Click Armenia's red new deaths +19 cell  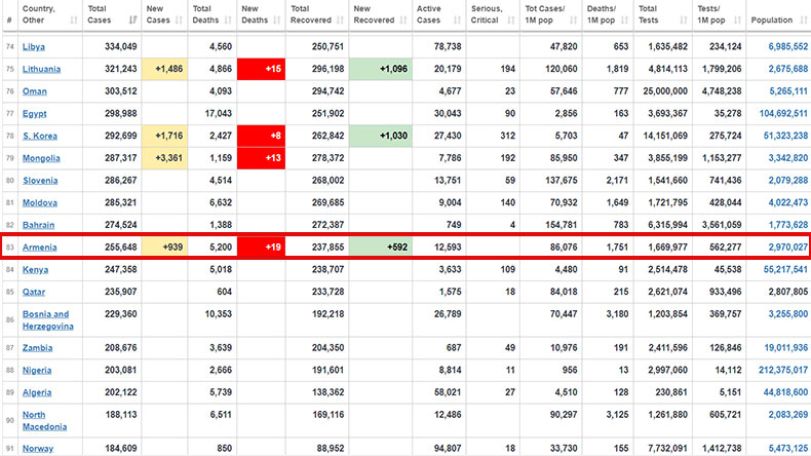pyautogui.click(x=261, y=247)
